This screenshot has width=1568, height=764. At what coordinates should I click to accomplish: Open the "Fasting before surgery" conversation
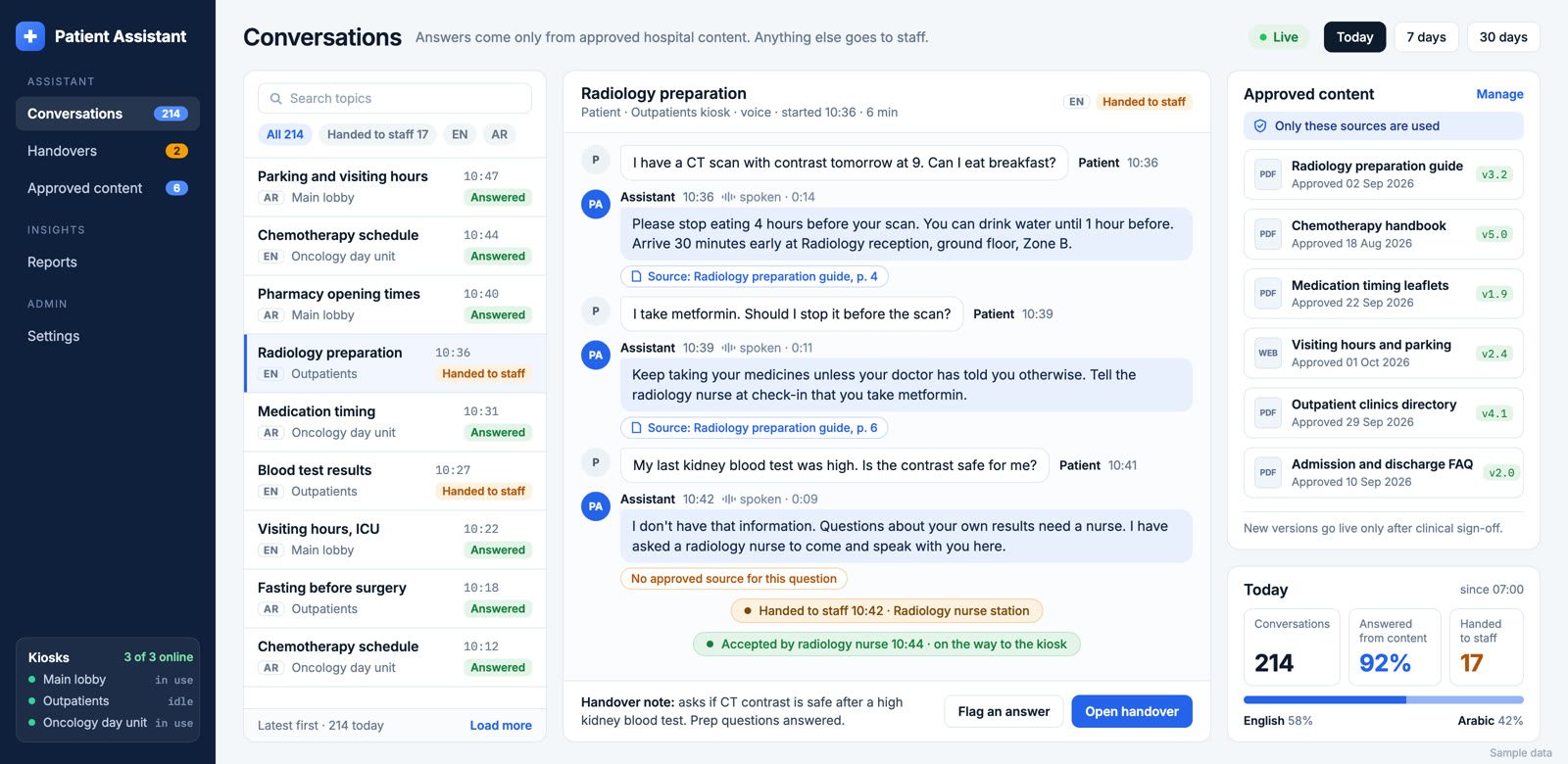(395, 598)
